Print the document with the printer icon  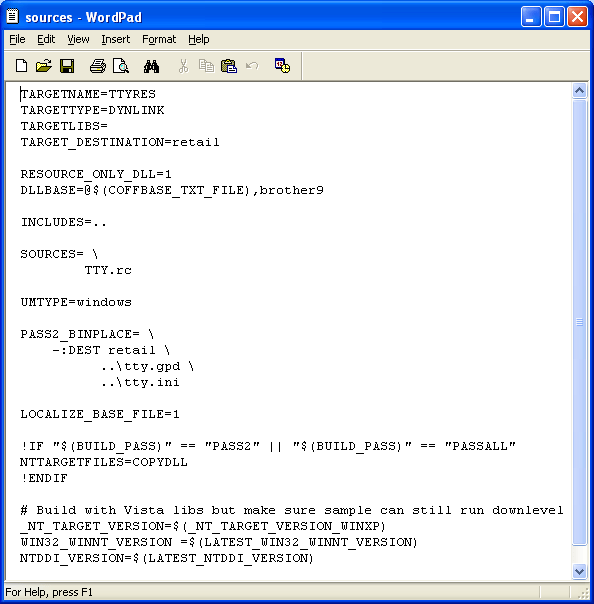pos(97,66)
